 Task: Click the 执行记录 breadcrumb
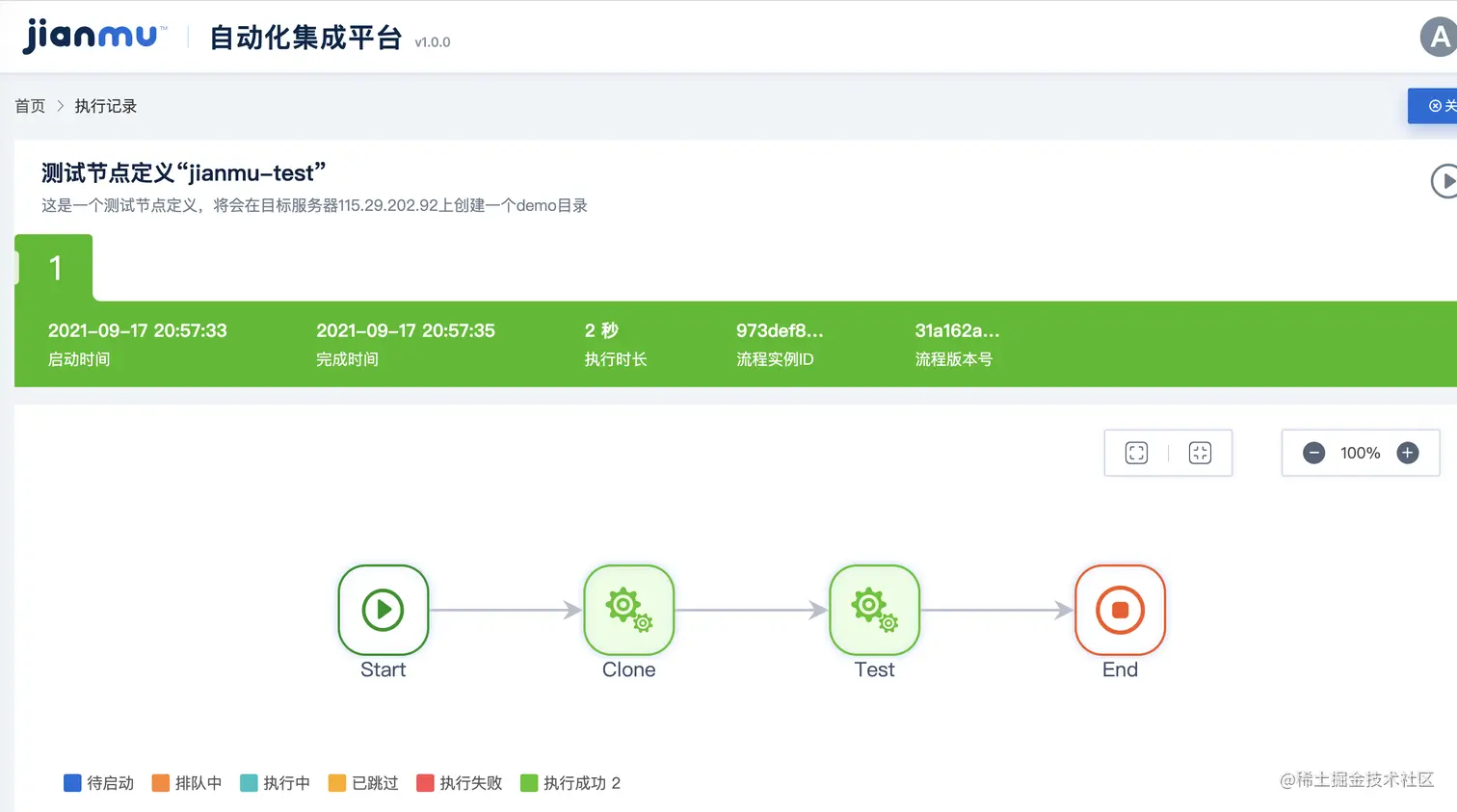coord(106,106)
